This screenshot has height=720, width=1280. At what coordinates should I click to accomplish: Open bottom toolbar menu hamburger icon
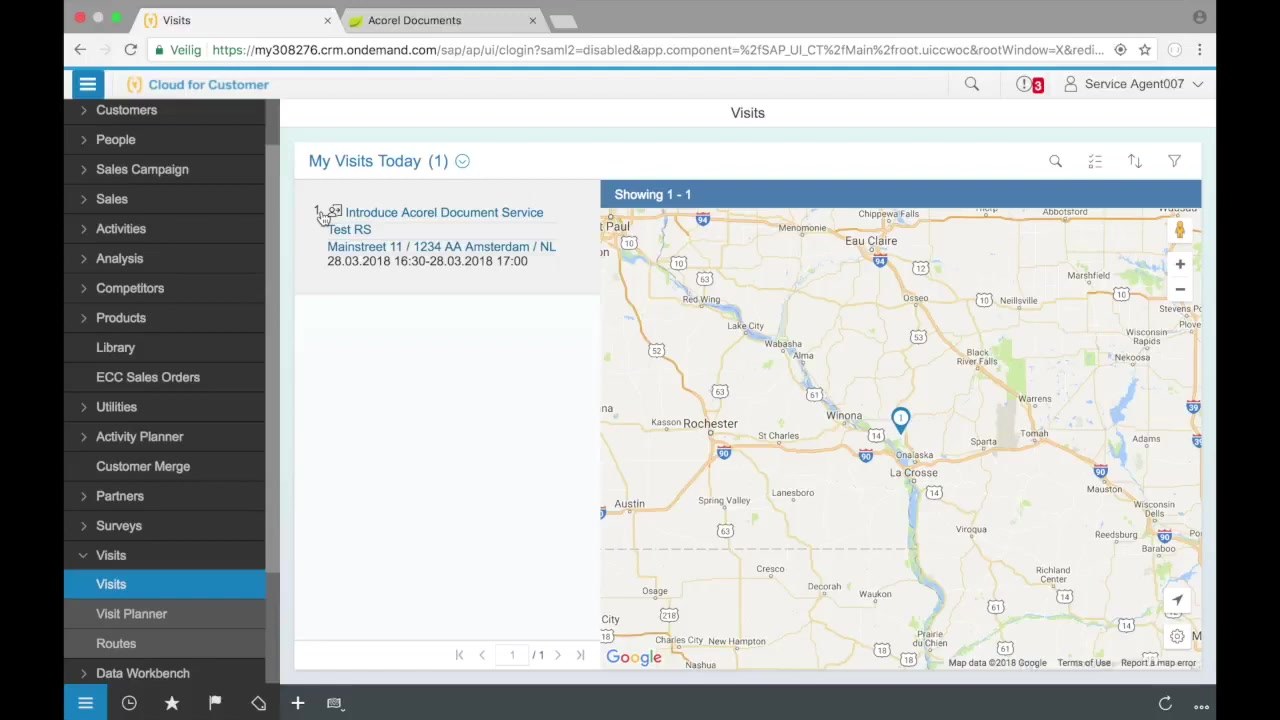click(85, 703)
